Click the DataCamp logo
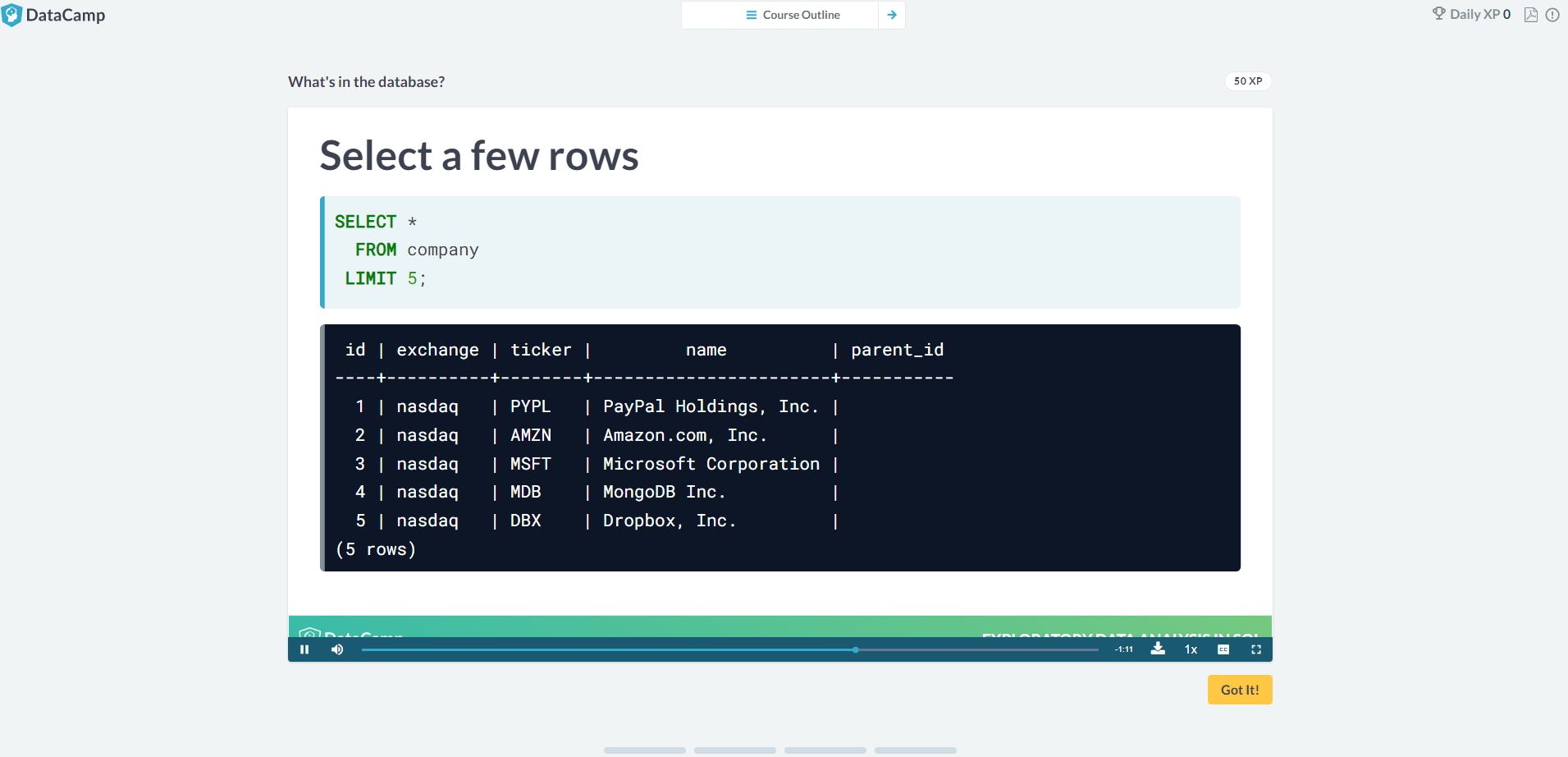Viewport: 1568px width, 757px height. 53,15
